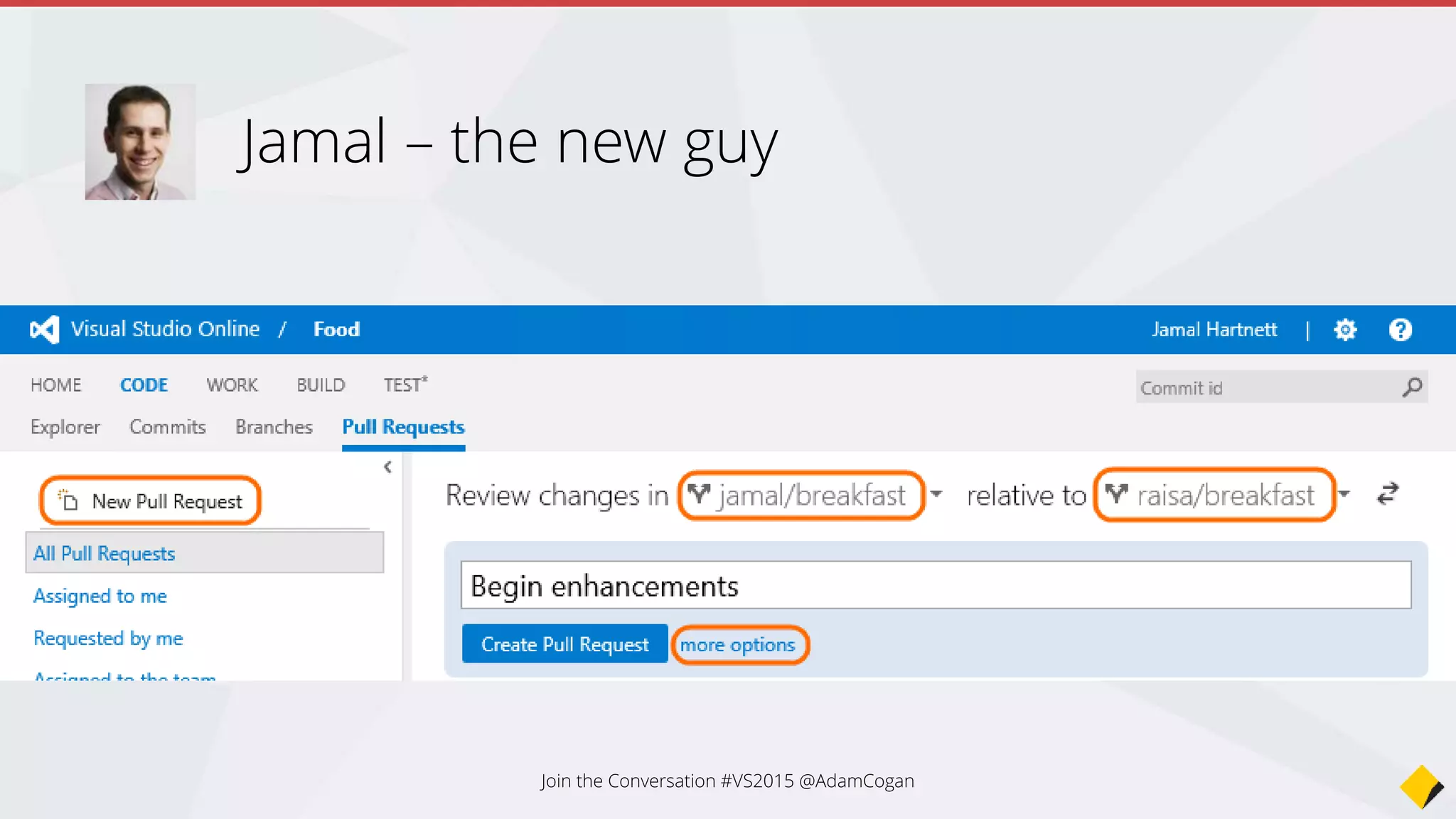Click the raisa/breakfast branch icon
Screen dimensions: 1456x819
pos(1116,494)
